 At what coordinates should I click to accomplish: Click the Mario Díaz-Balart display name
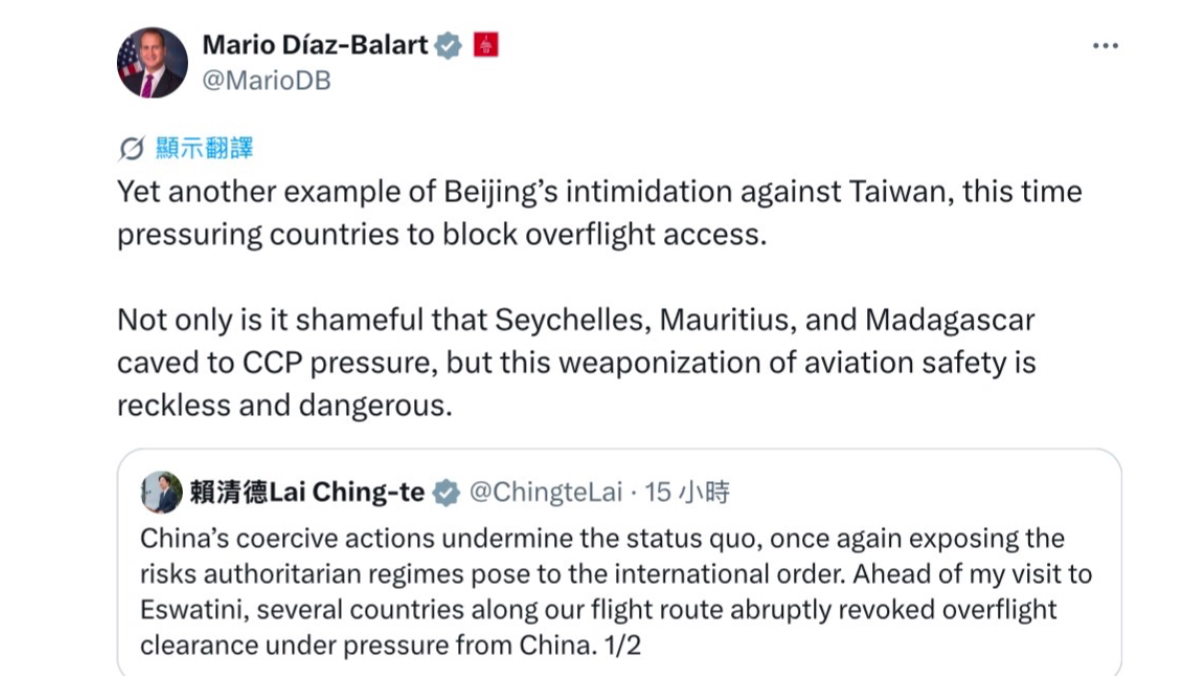(x=315, y=45)
